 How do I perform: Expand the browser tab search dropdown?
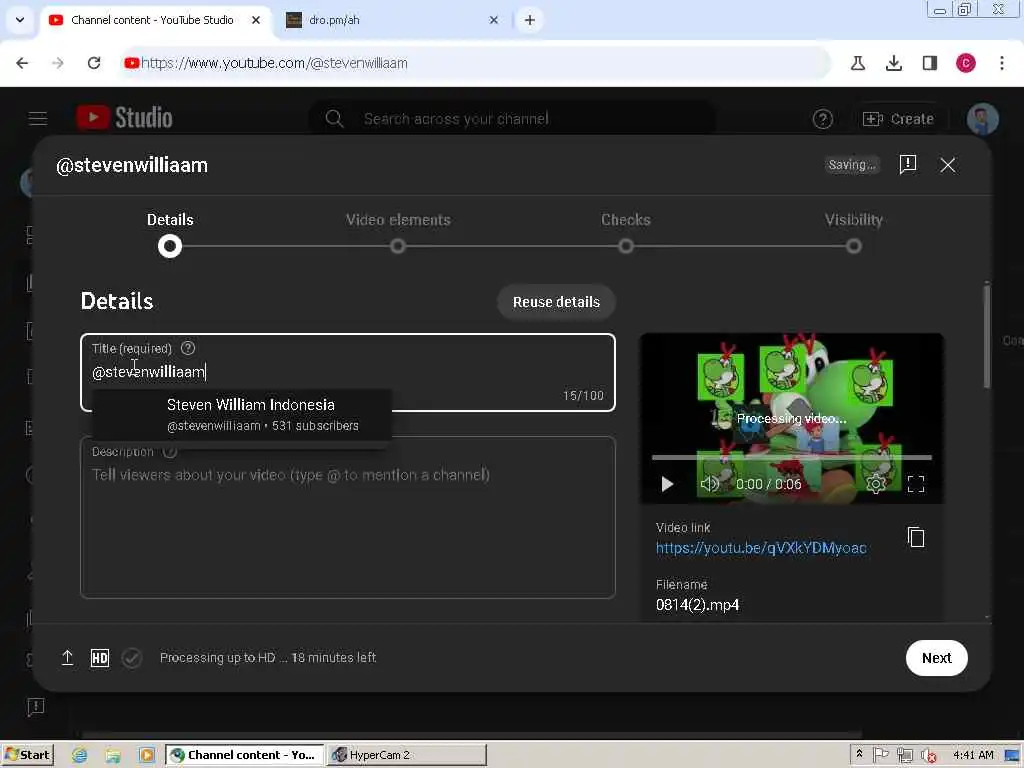[20, 20]
